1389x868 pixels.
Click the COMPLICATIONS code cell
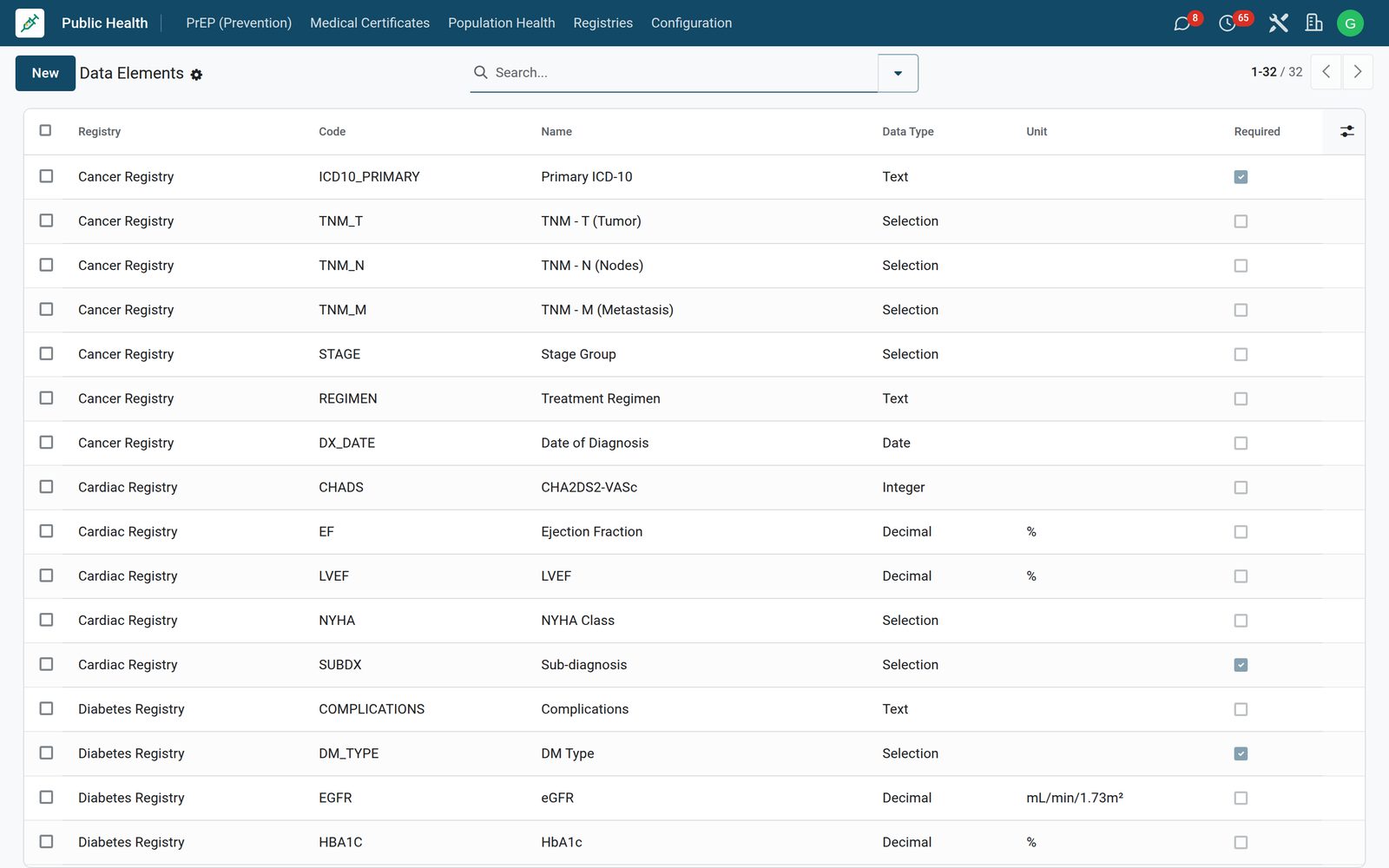[x=372, y=709]
